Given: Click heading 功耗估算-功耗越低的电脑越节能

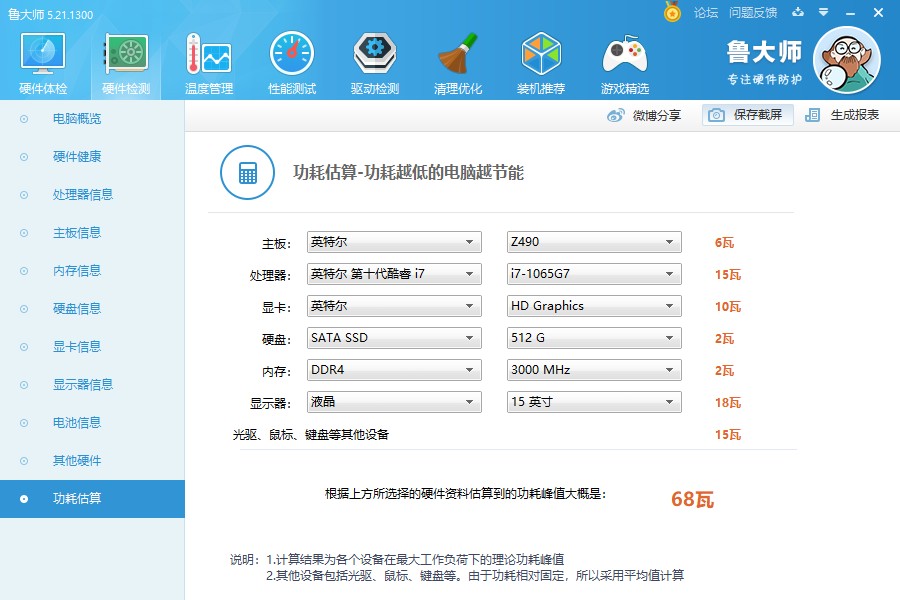Looking at the screenshot, I should 408,172.
